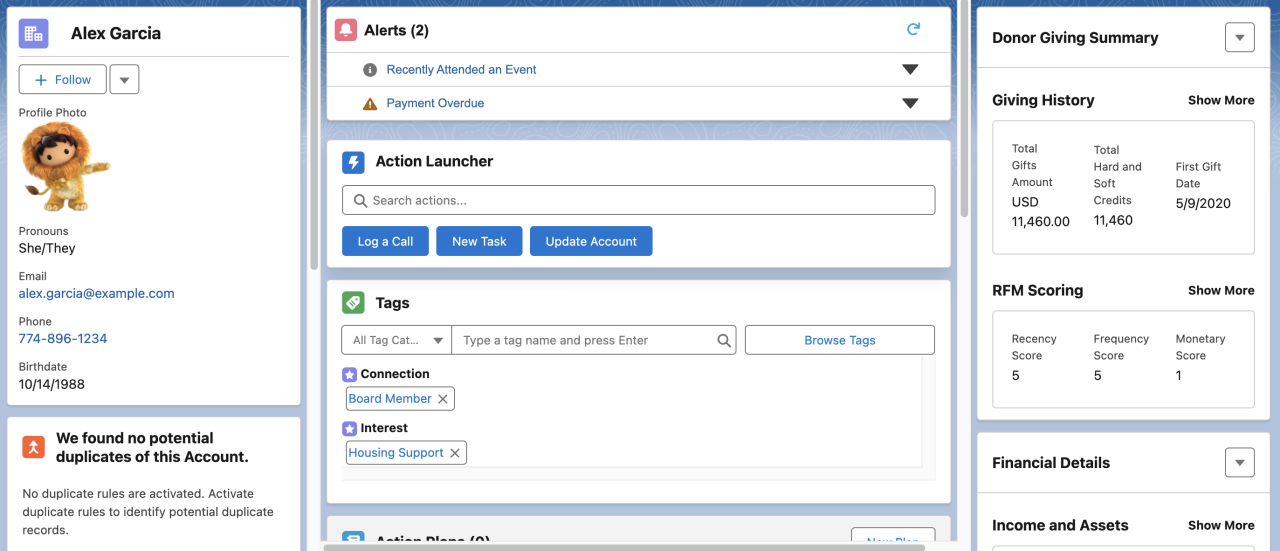Click the Frequency Score label

coord(1121,347)
